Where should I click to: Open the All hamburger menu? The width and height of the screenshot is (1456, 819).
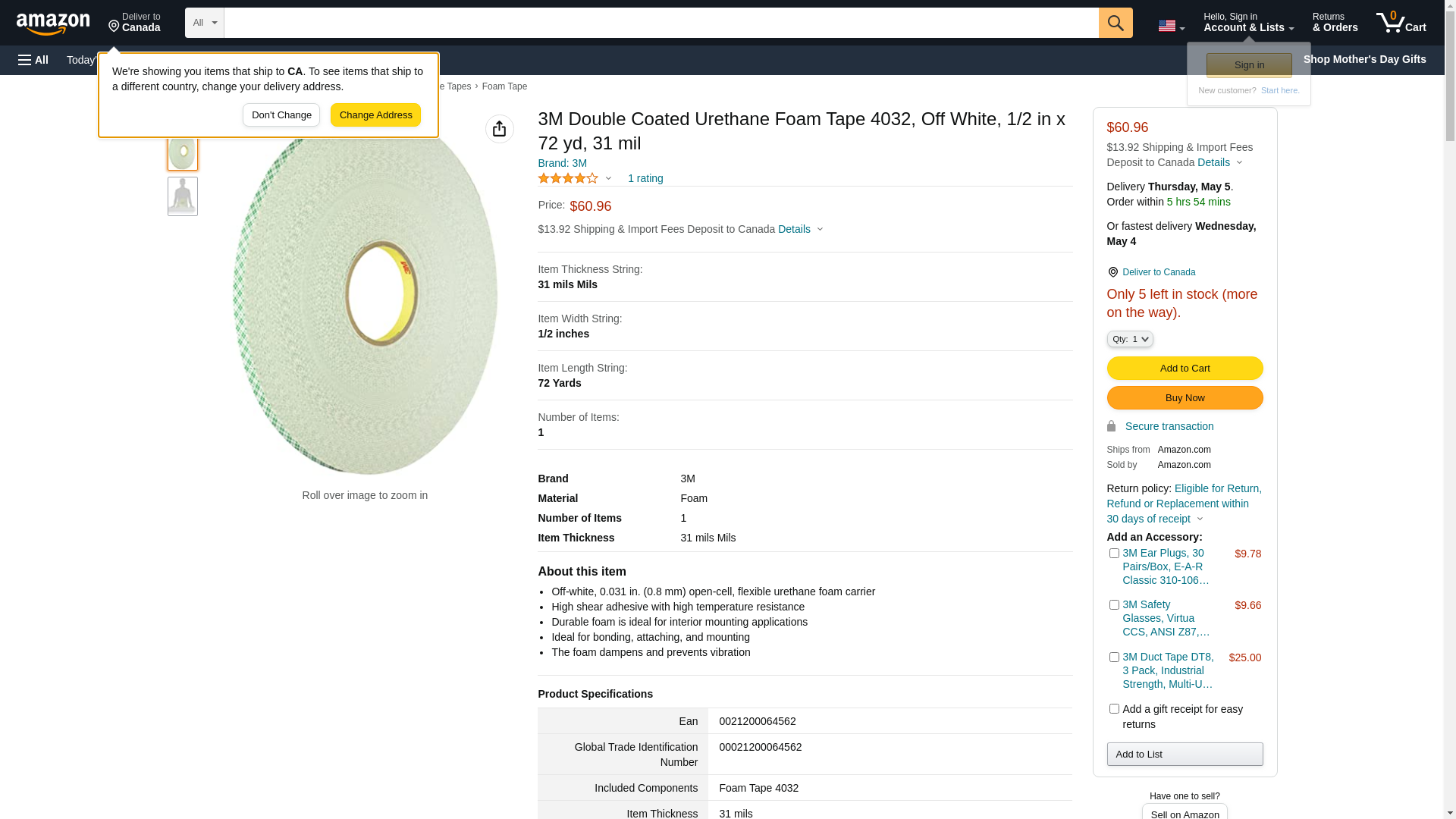(x=33, y=60)
